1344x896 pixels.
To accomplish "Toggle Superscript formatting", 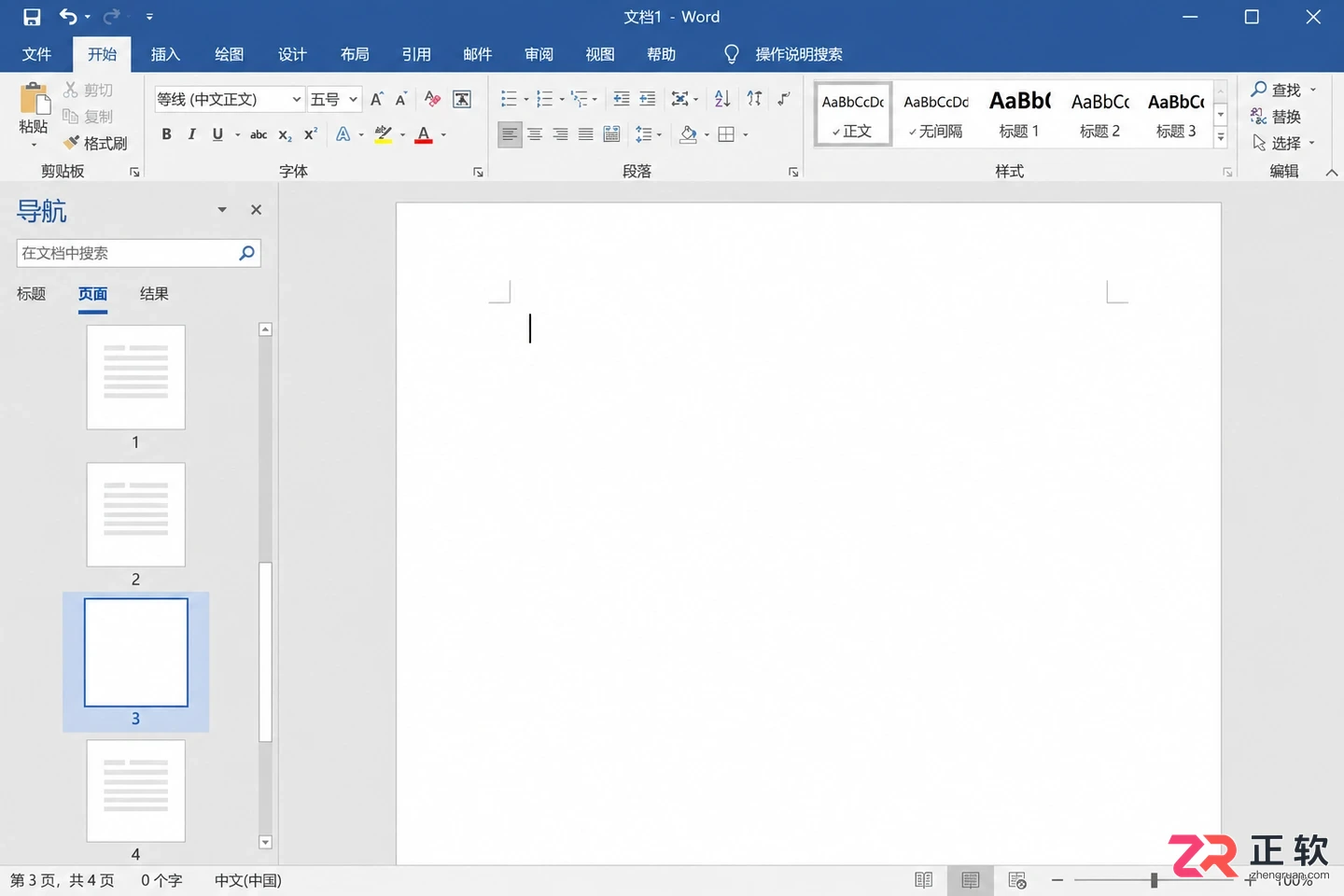I will pos(311,134).
